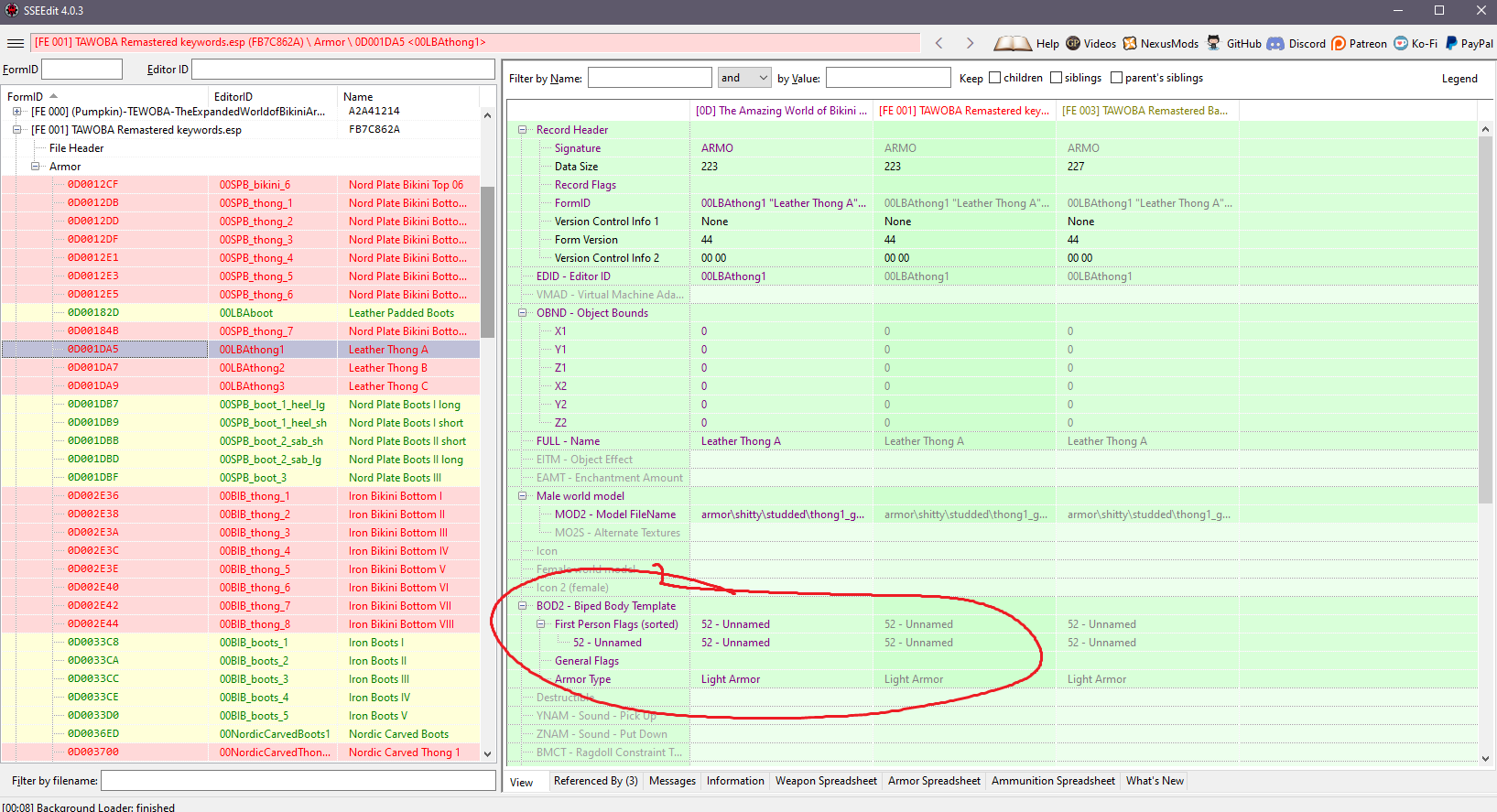
Task: Click 'Light Armor' value in first plugin column
Action: 731,679
